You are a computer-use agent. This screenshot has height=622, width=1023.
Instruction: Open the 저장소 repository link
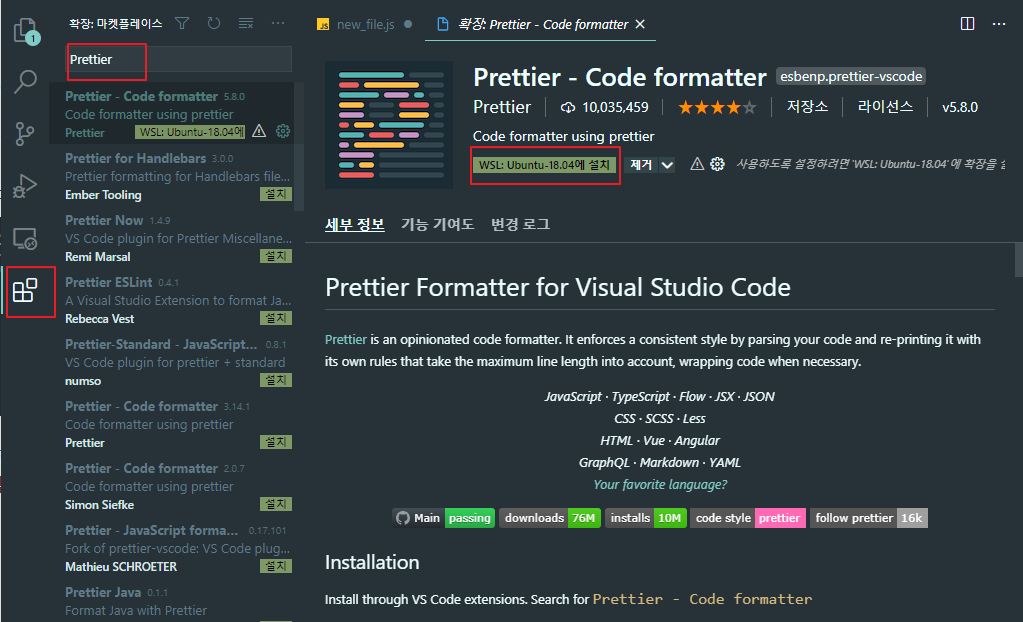(x=807, y=107)
